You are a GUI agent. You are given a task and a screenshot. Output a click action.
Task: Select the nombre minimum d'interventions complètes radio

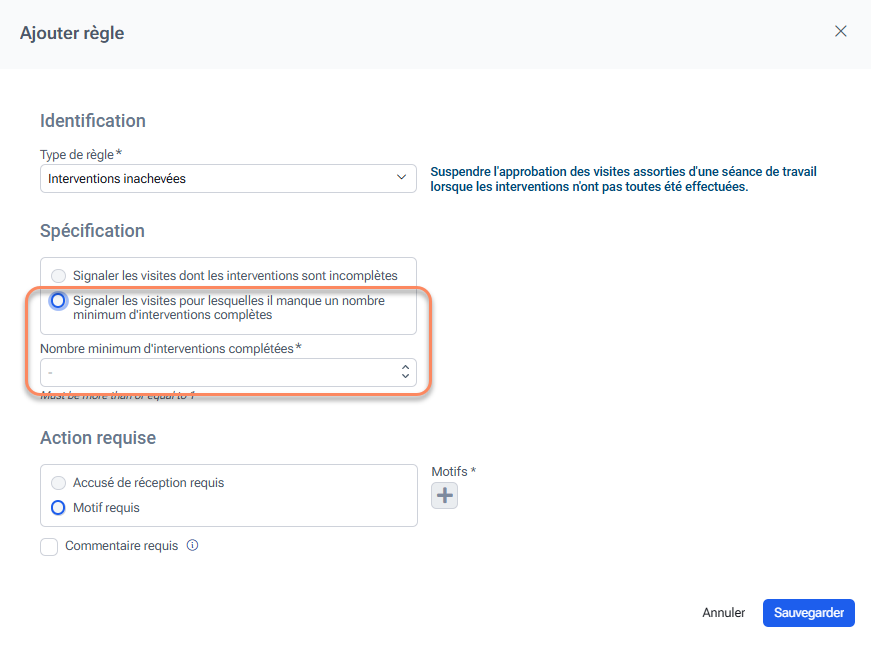(59, 300)
